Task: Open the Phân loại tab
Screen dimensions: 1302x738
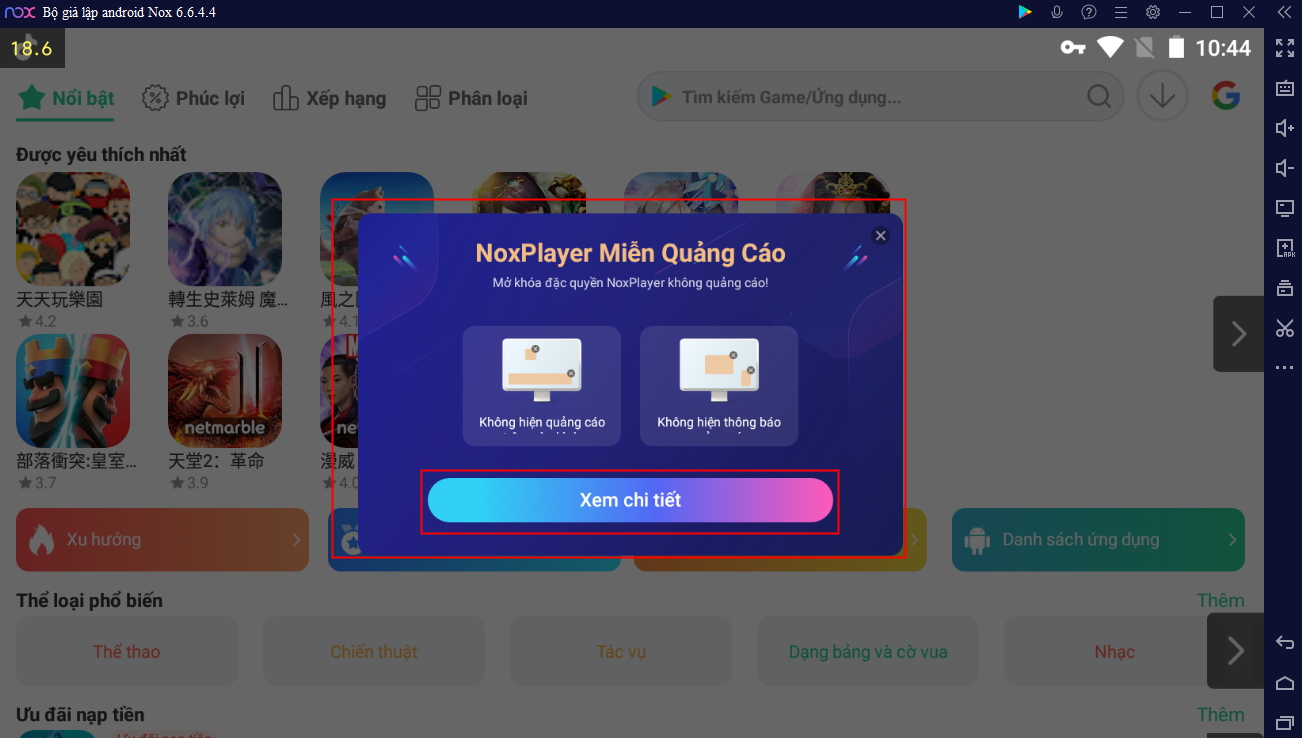Action: pos(471,98)
